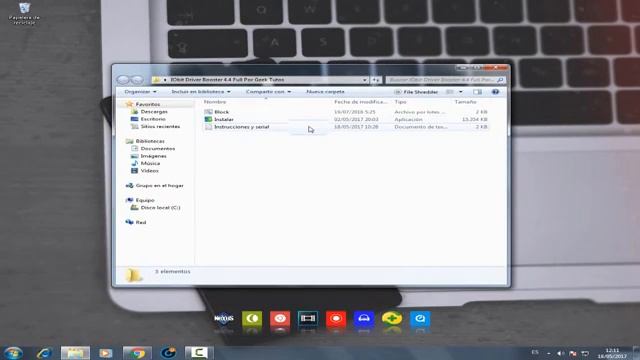Open Compartir con dropdown
The height and width of the screenshot is (360, 640).
tap(268, 92)
